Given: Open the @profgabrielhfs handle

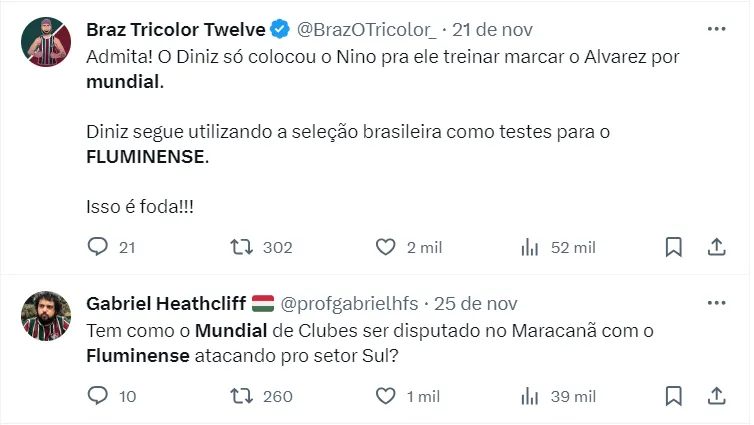Looking at the screenshot, I should click(x=349, y=303).
